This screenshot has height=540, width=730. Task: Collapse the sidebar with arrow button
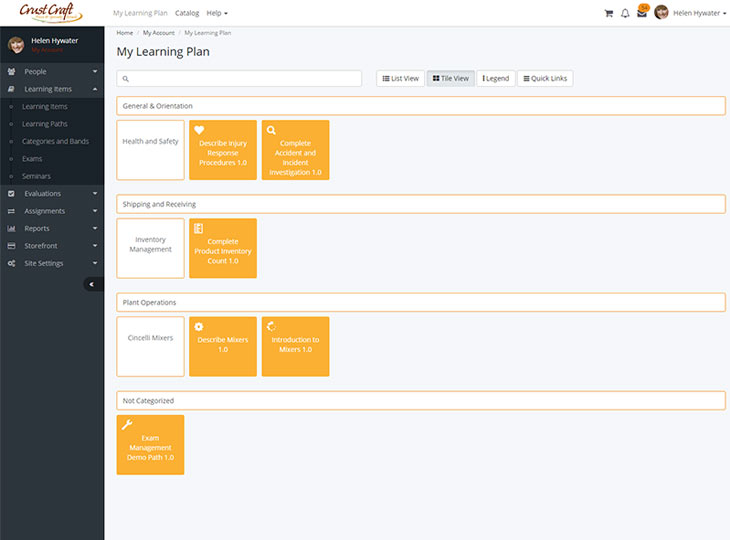click(x=93, y=284)
